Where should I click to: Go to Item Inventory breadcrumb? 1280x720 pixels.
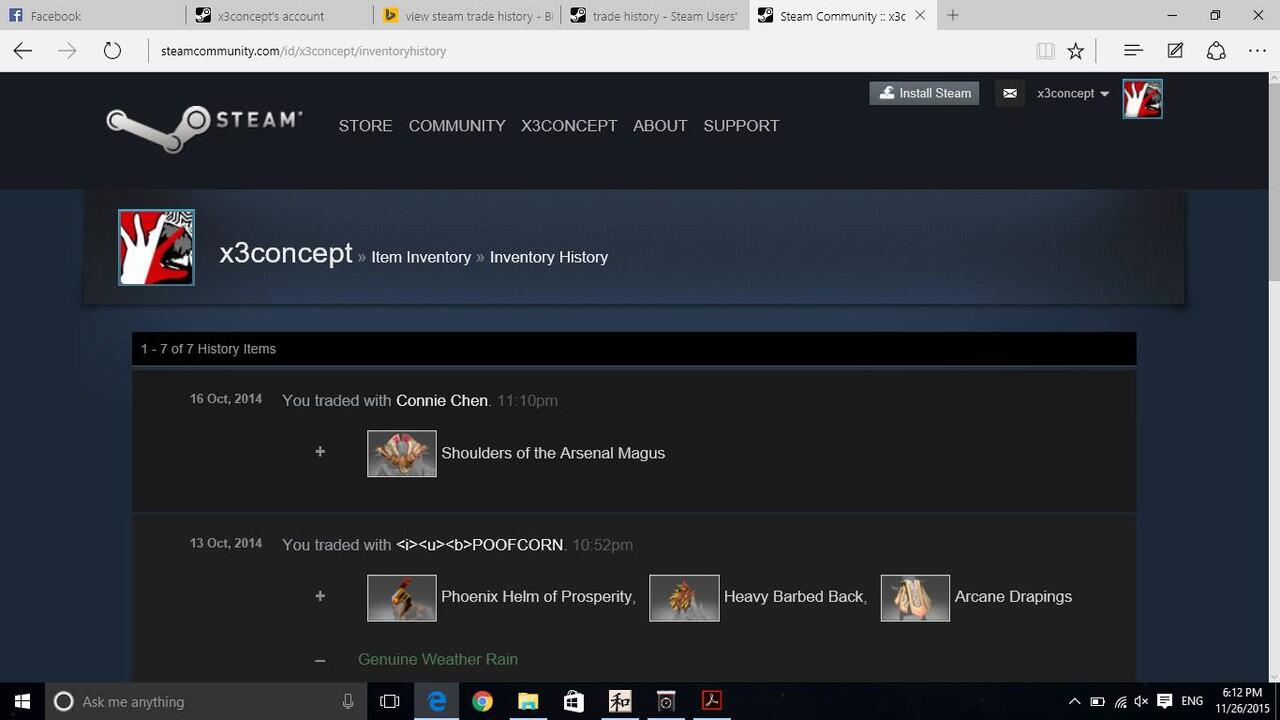[x=421, y=257]
